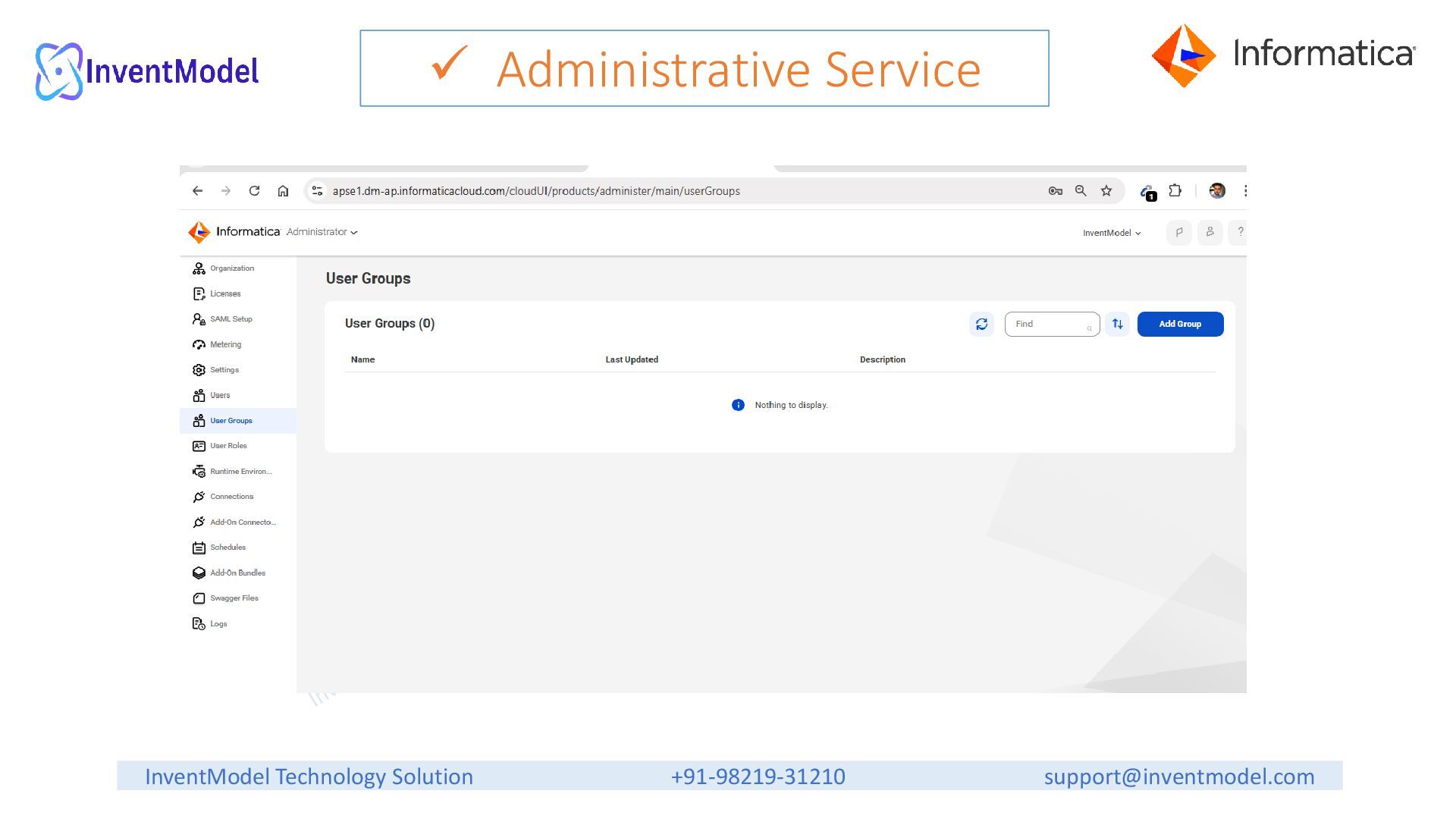
Task: Click the support@inventmodel.com footer text
Action: (x=1179, y=777)
